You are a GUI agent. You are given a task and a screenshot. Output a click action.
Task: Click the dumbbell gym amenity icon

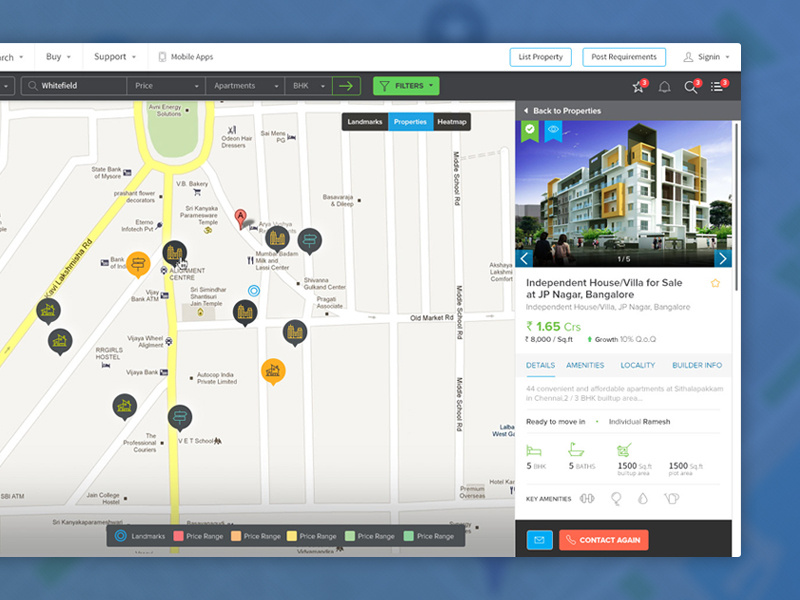[x=587, y=498]
